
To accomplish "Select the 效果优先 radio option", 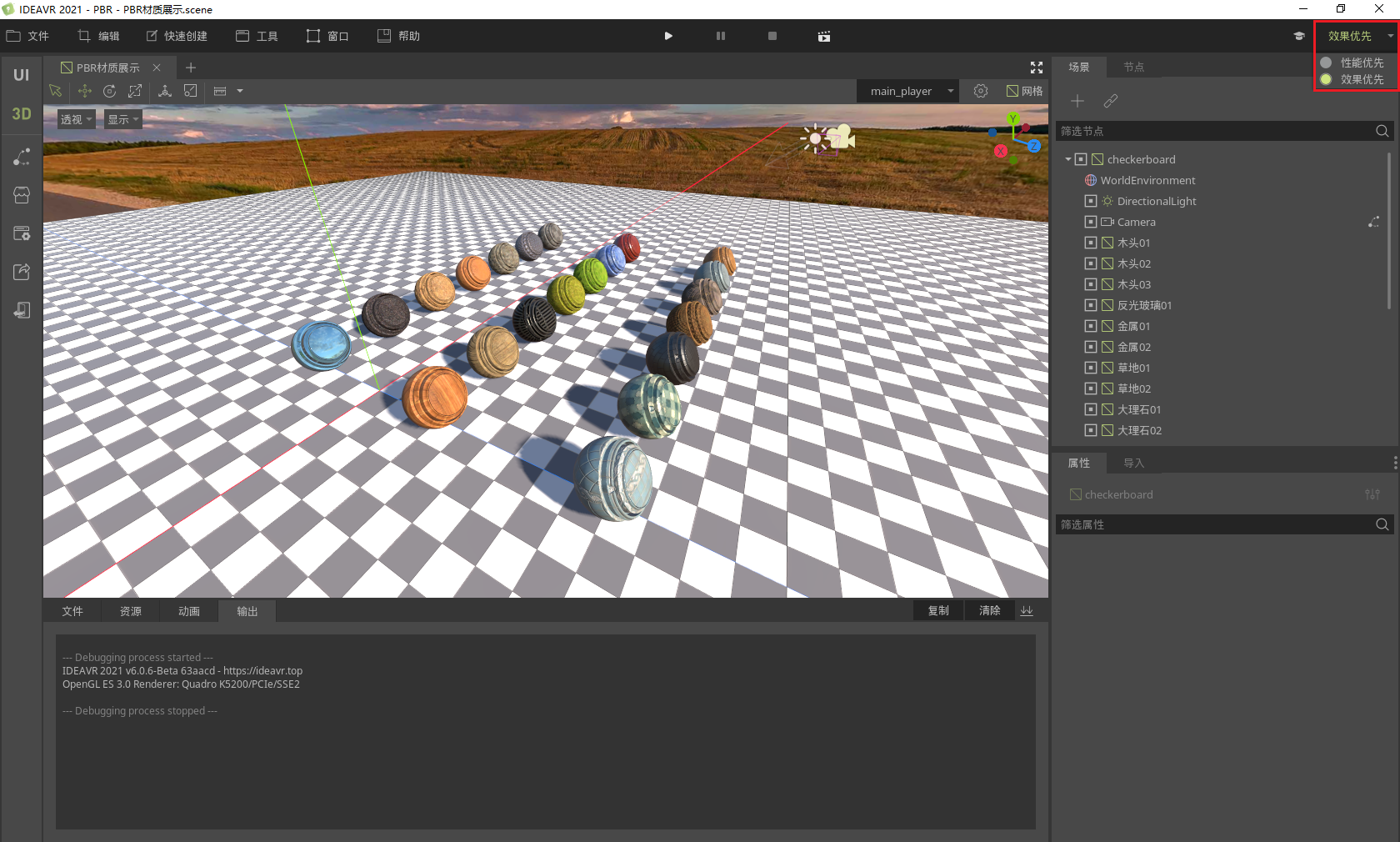I will point(1326,79).
